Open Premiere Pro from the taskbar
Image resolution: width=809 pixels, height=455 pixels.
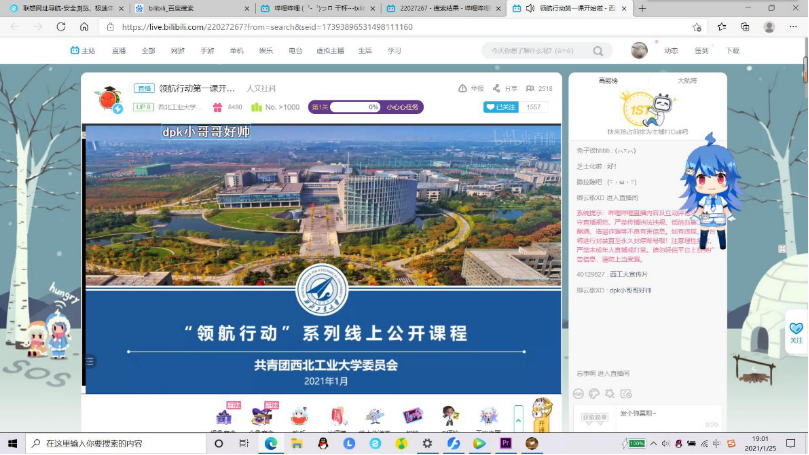click(x=505, y=443)
